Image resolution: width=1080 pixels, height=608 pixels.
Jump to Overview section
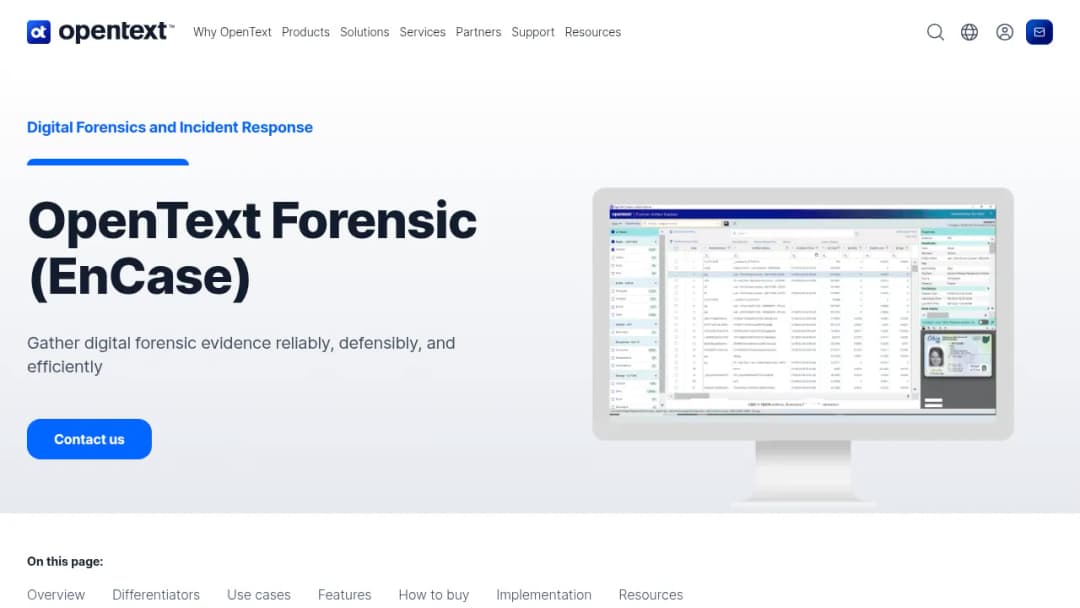(56, 594)
